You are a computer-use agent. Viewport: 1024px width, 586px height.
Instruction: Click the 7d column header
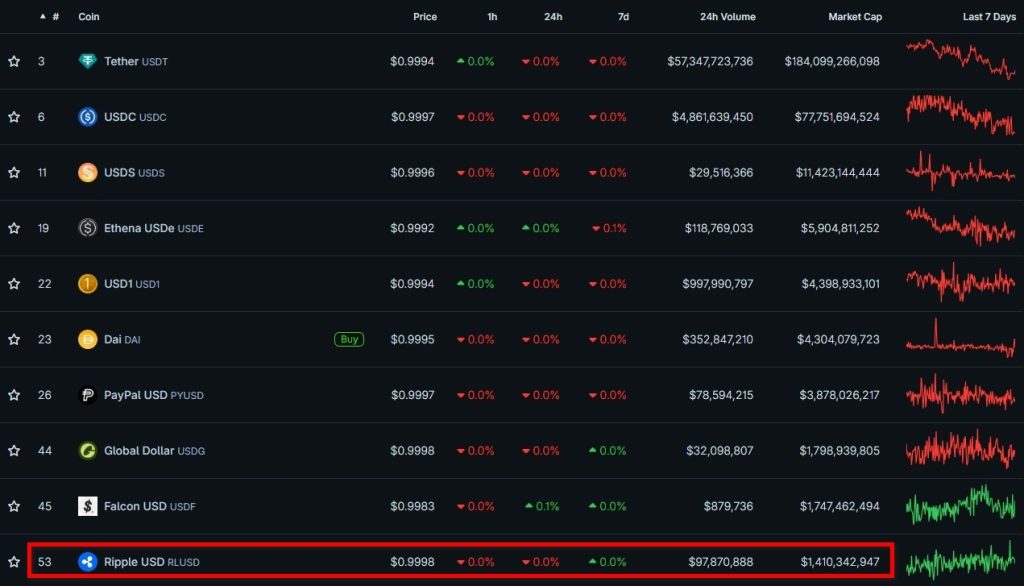tap(622, 17)
